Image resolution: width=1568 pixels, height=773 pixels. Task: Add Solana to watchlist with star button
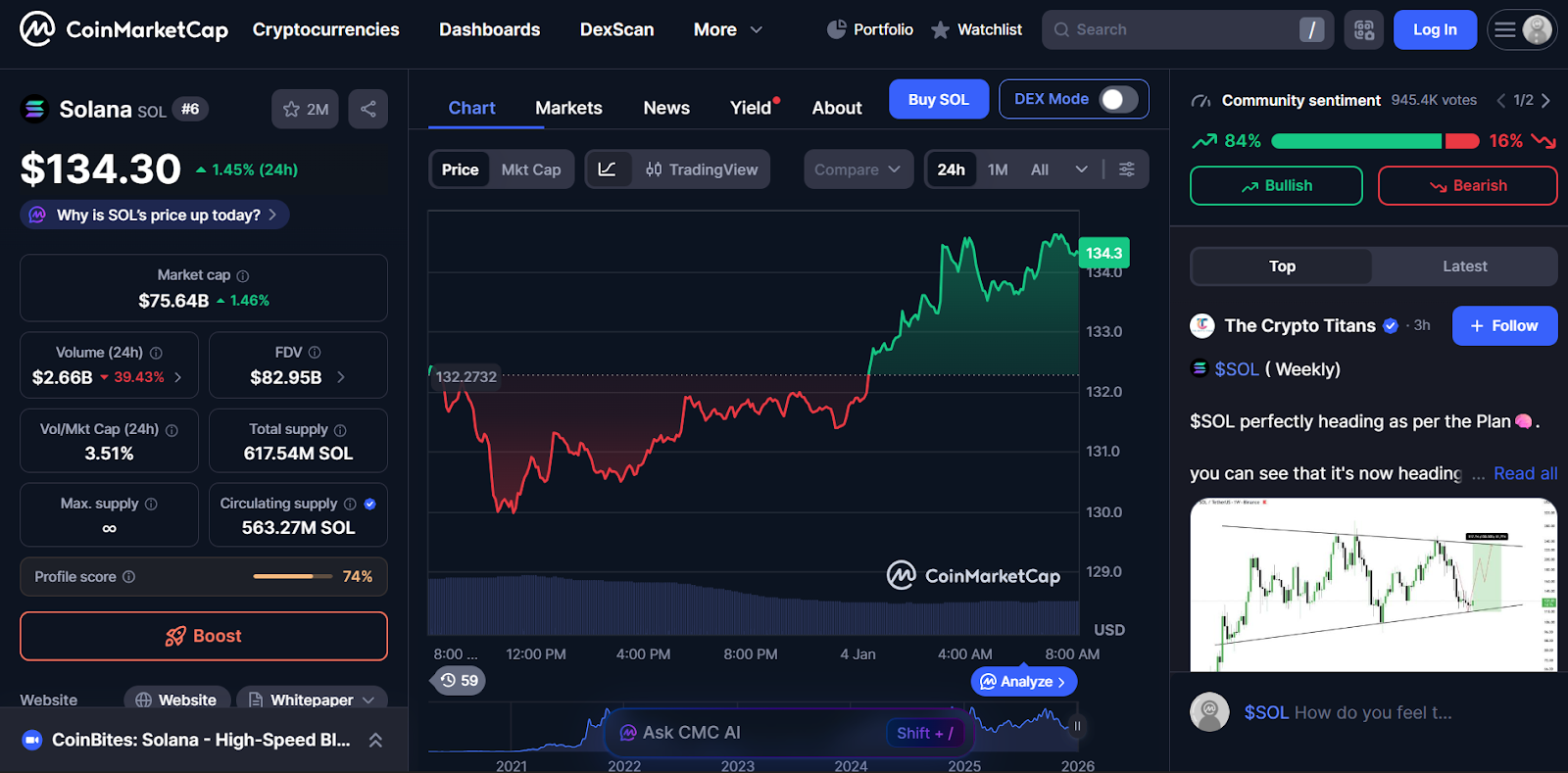pos(305,109)
